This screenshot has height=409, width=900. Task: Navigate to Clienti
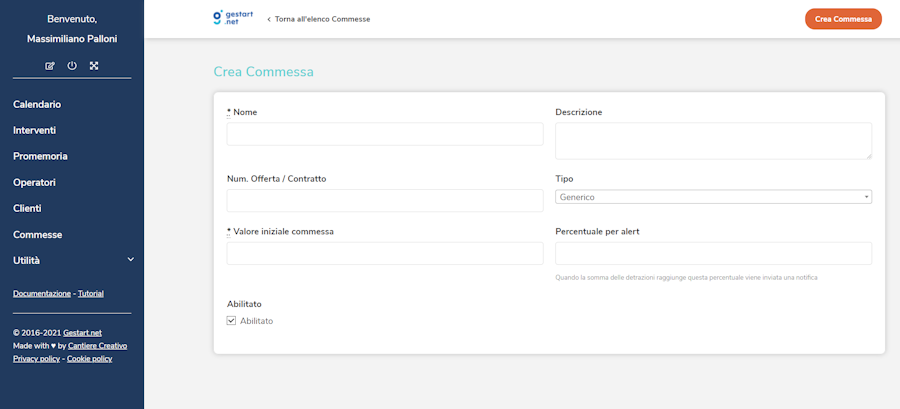27,208
